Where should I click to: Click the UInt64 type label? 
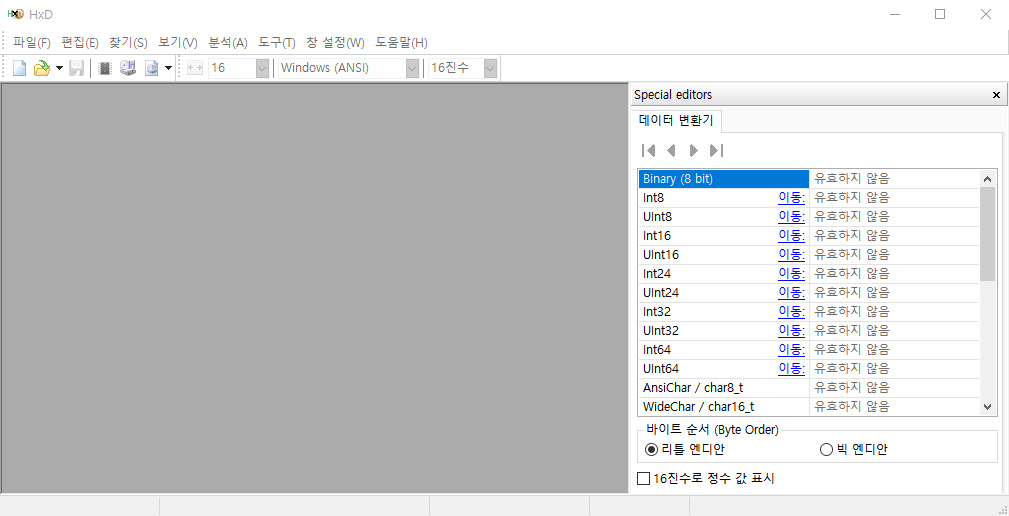coord(660,369)
